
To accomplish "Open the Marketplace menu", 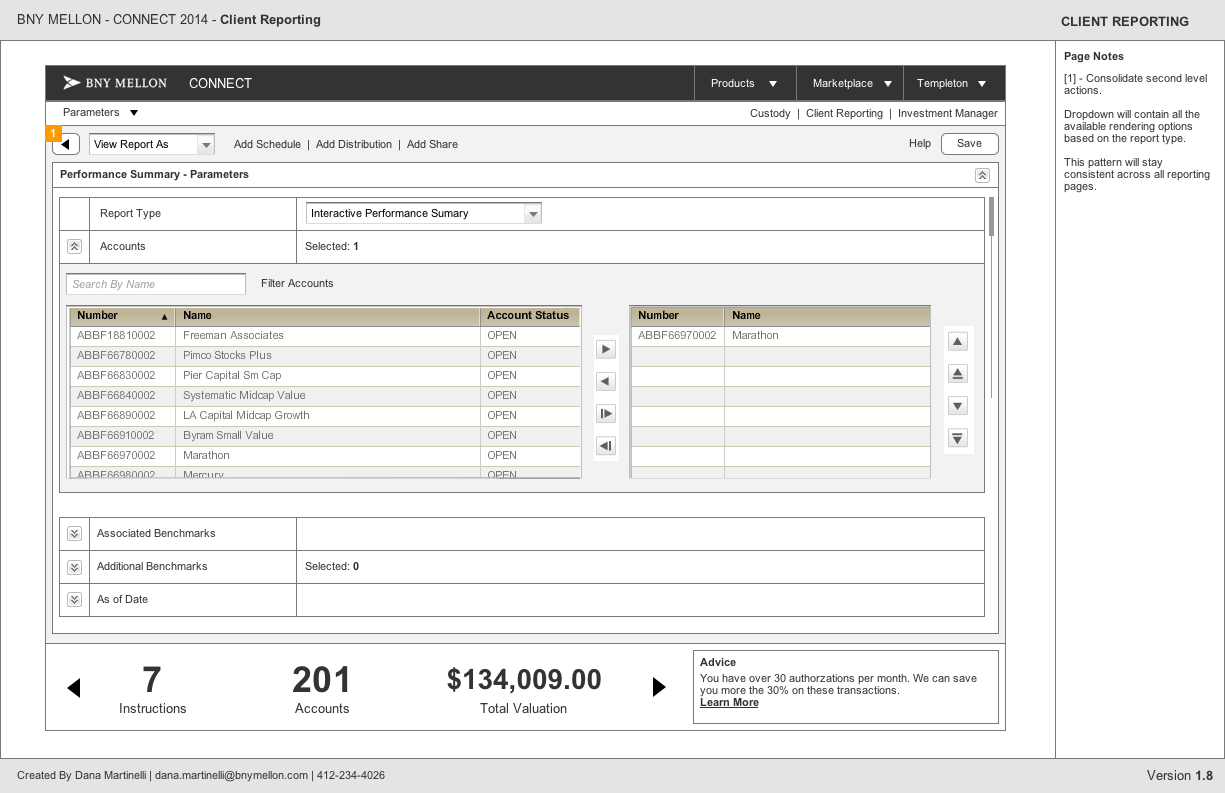I will [852, 84].
